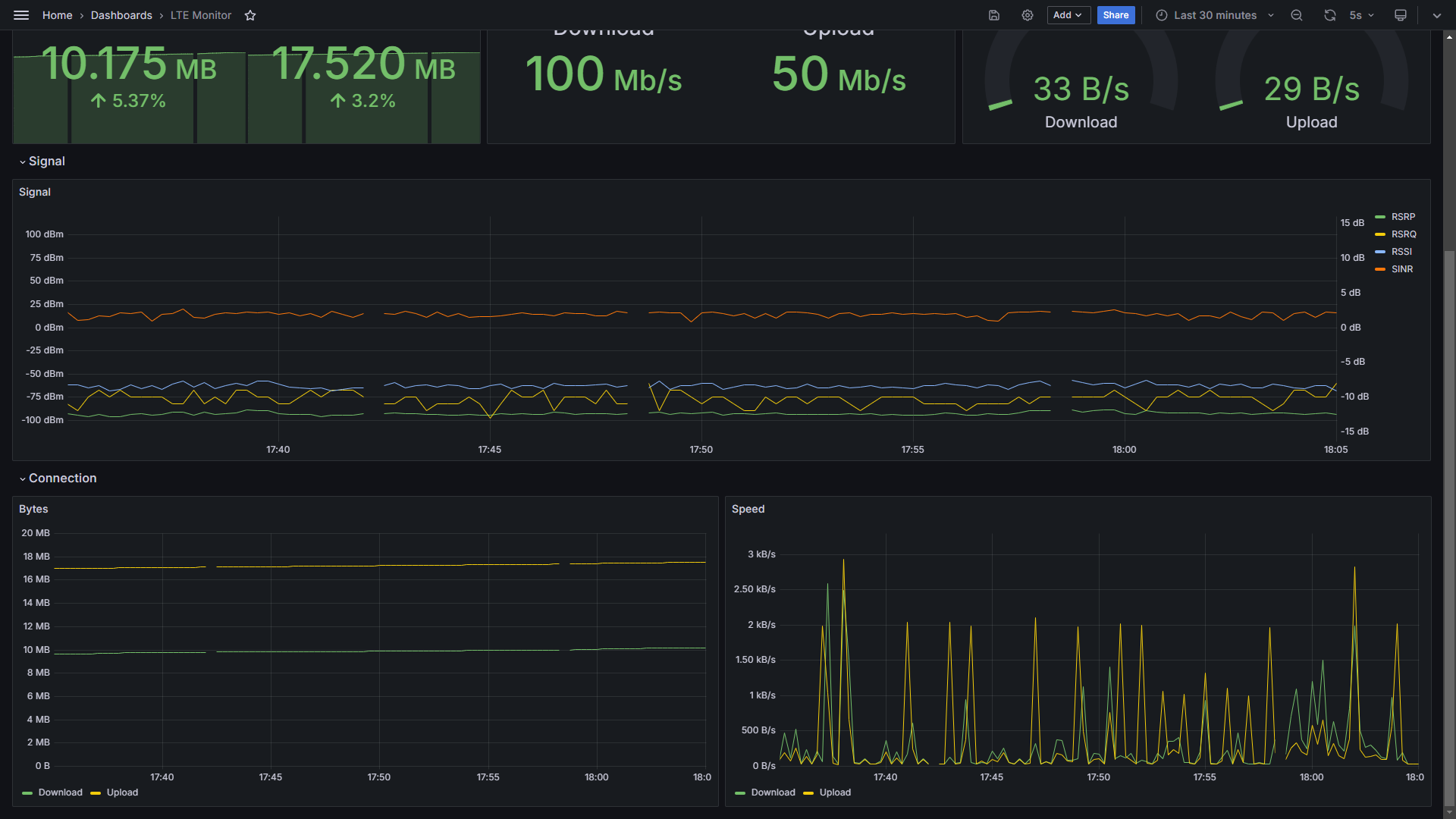Screen dimensions: 1456x819
Task: Open dashboard settings gear
Action: tap(1028, 15)
